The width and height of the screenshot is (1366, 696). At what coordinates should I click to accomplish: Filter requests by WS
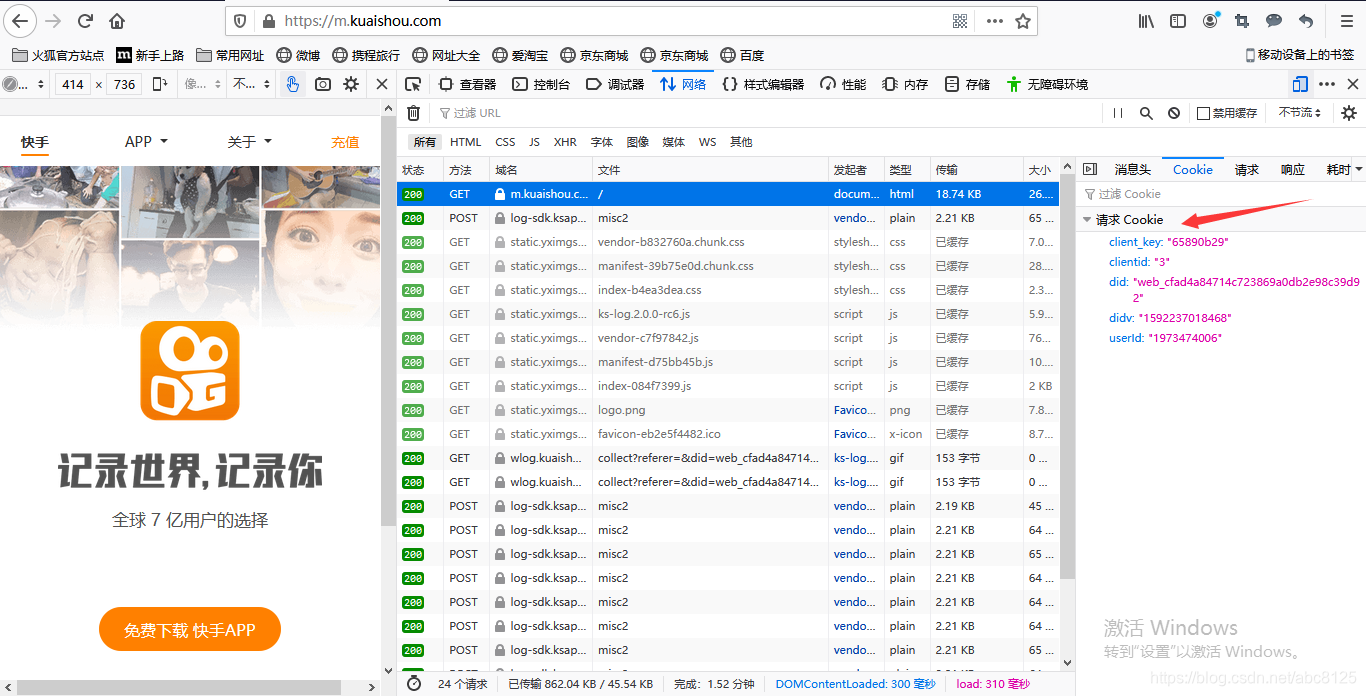[x=707, y=142]
